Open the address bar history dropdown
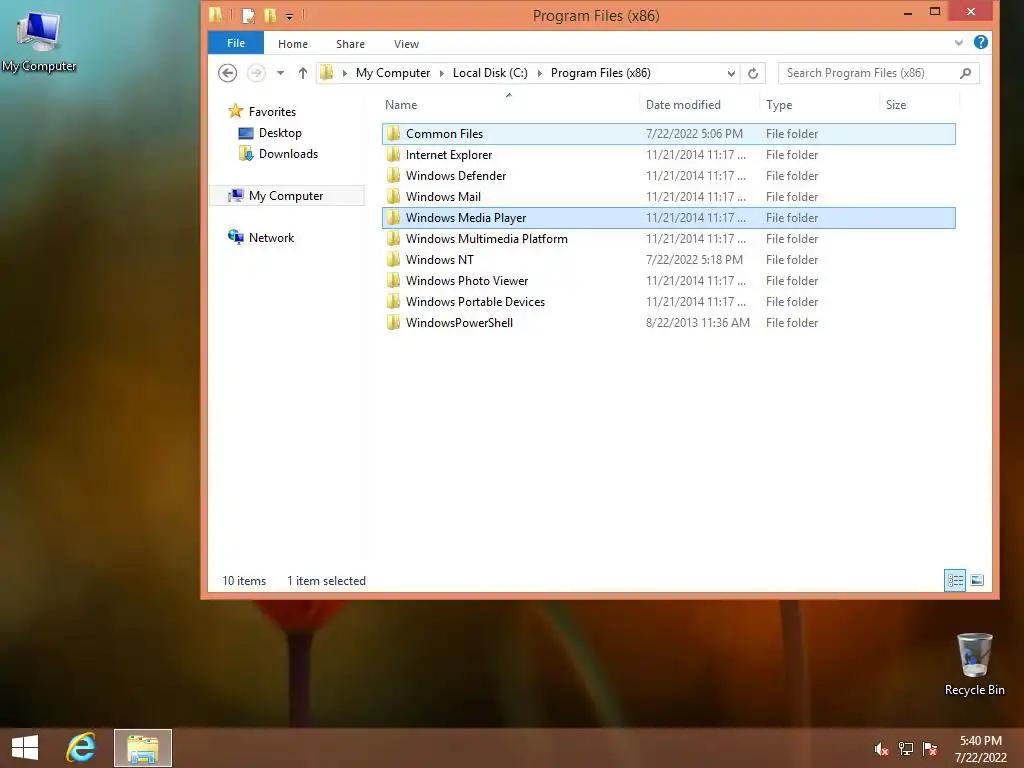Viewport: 1024px width, 768px height. point(731,73)
